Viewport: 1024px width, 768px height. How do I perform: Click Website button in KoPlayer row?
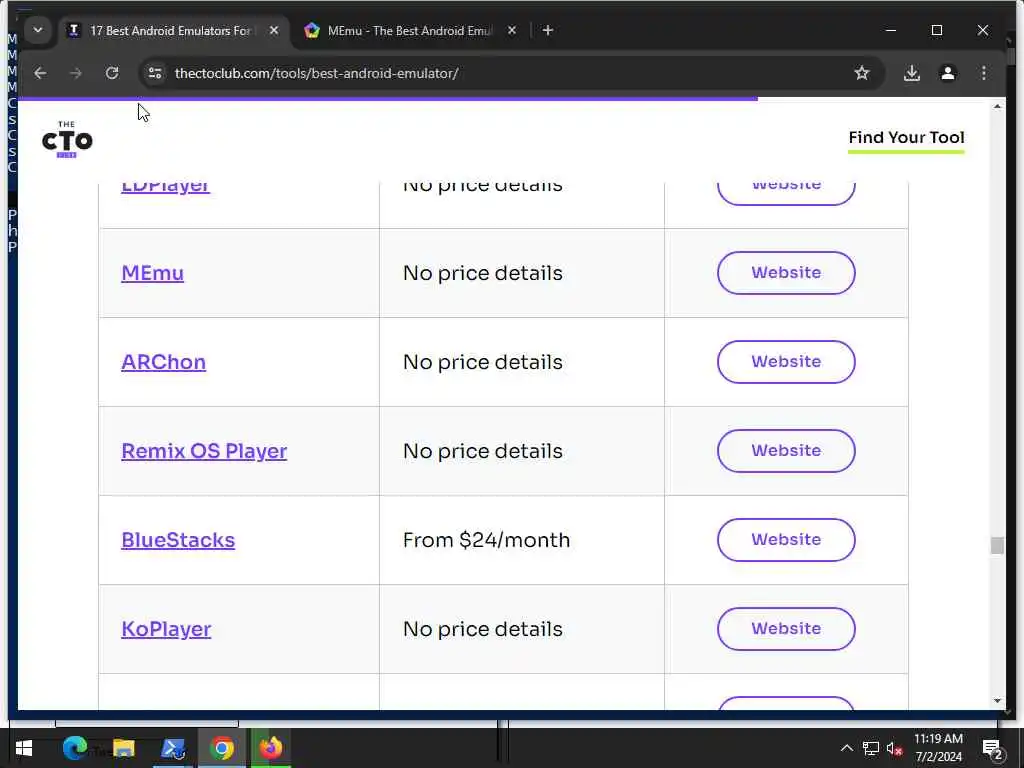point(786,629)
